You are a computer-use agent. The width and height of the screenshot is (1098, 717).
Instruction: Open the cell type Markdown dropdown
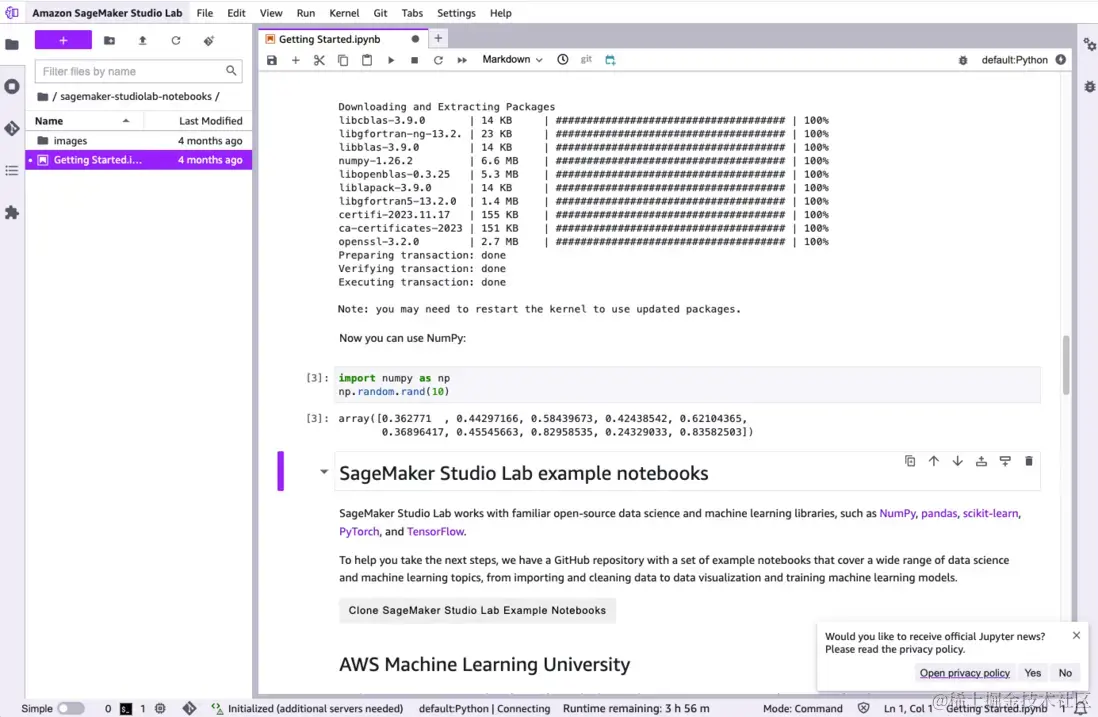pos(512,60)
